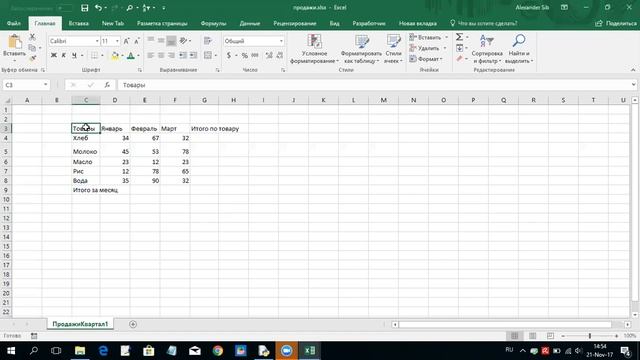Toggle align text right
Image resolution: width=640 pixels, height=360 pixels.
pyautogui.click(x=171, y=56)
